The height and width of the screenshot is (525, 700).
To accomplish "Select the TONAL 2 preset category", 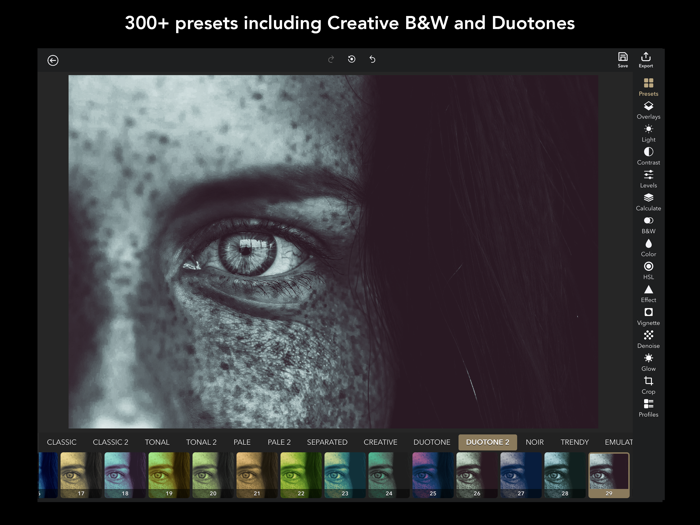I will (x=201, y=442).
